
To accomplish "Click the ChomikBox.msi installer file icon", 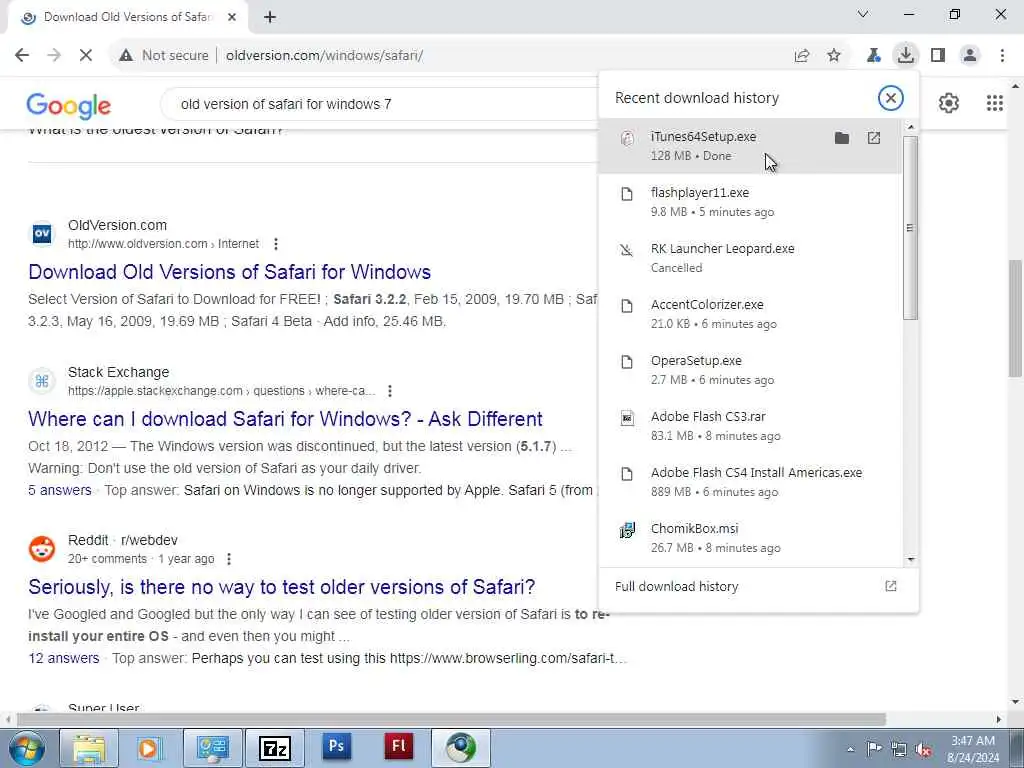I will point(627,530).
